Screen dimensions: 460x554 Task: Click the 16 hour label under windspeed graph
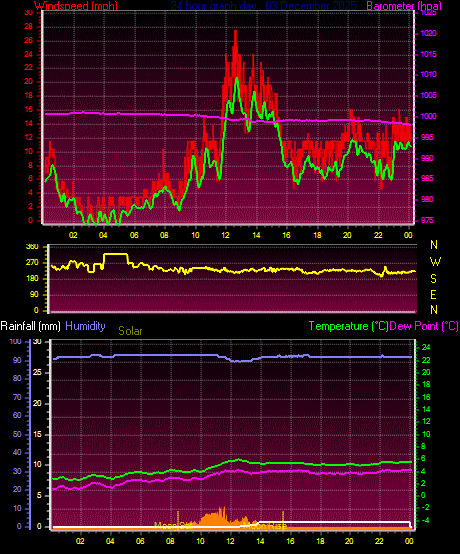[x=287, y=235]
